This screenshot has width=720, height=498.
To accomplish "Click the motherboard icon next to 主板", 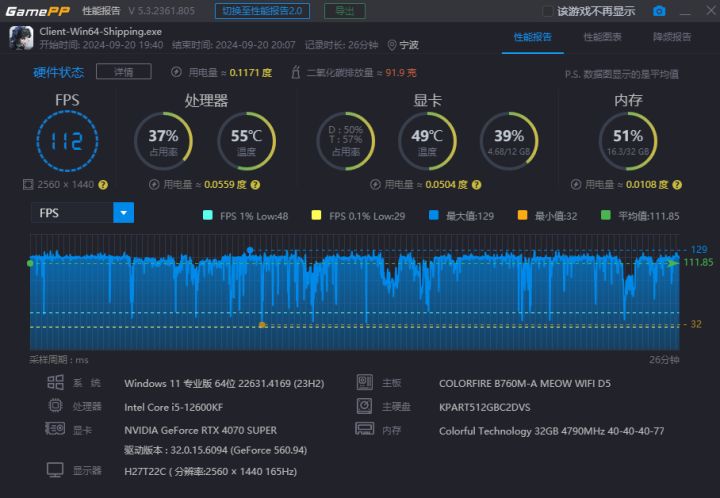I will [x=365, y=382].
